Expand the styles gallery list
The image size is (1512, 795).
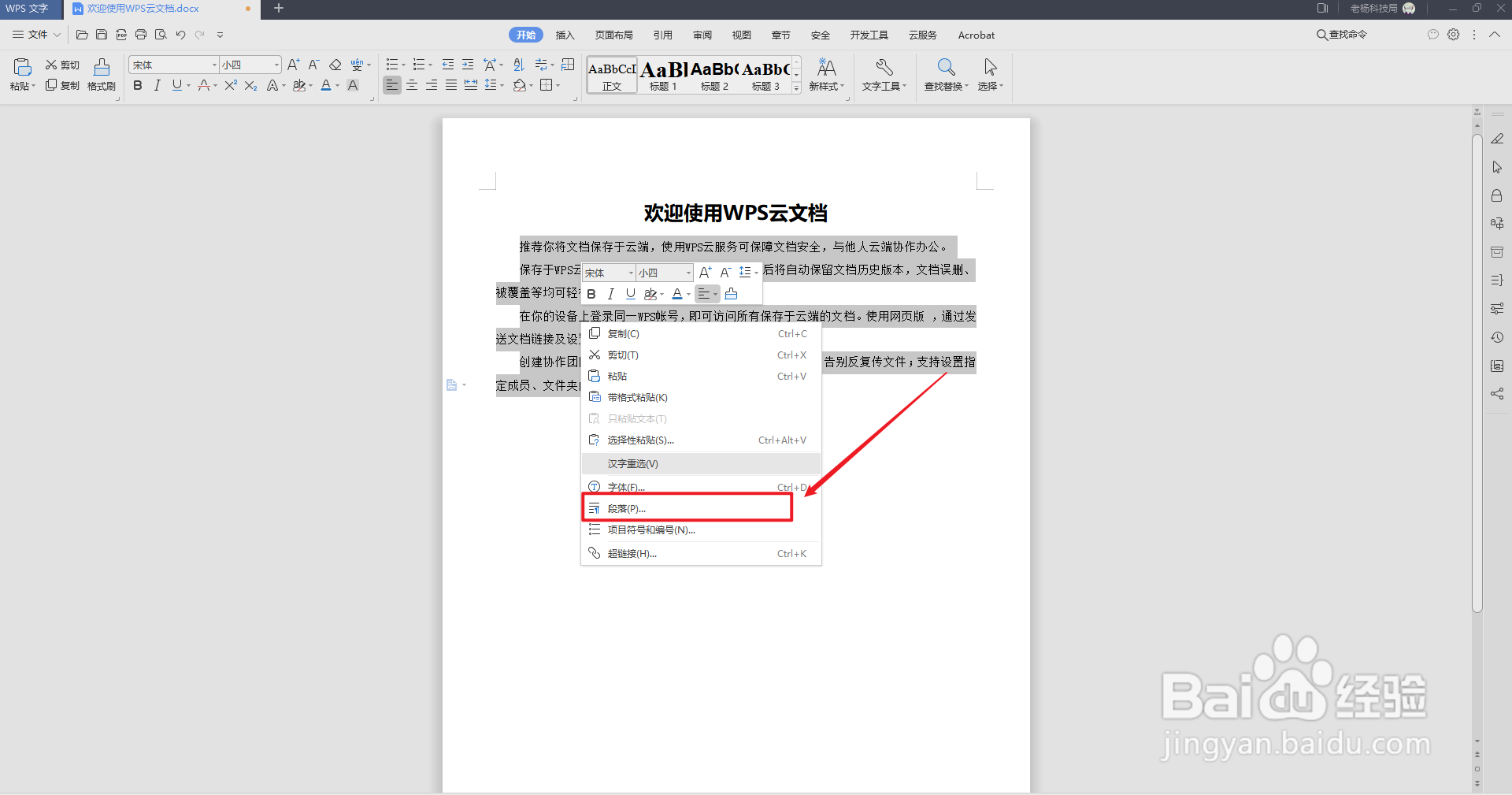(x=796, y=87)
